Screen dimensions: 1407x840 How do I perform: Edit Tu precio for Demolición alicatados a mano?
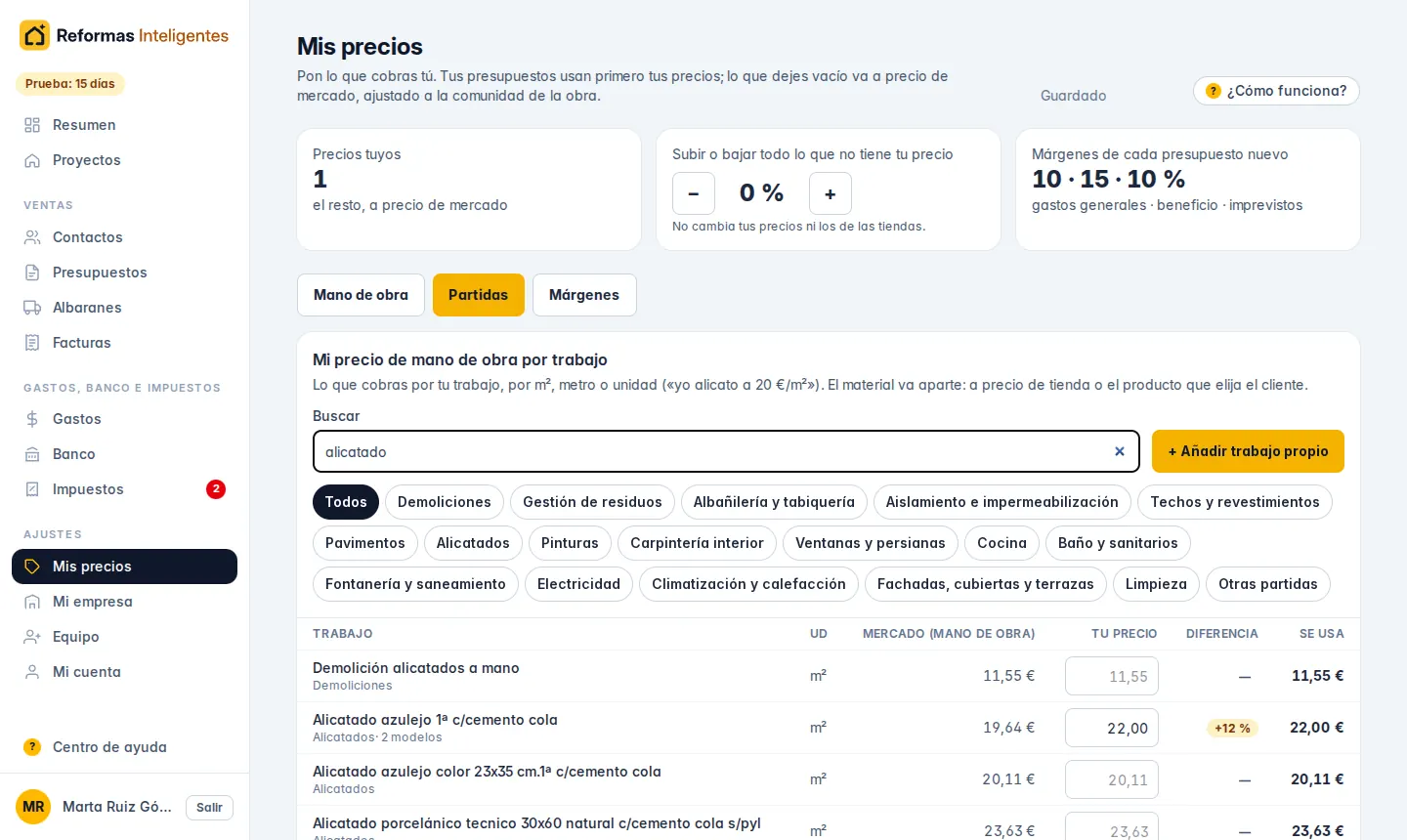(1112, 676)
